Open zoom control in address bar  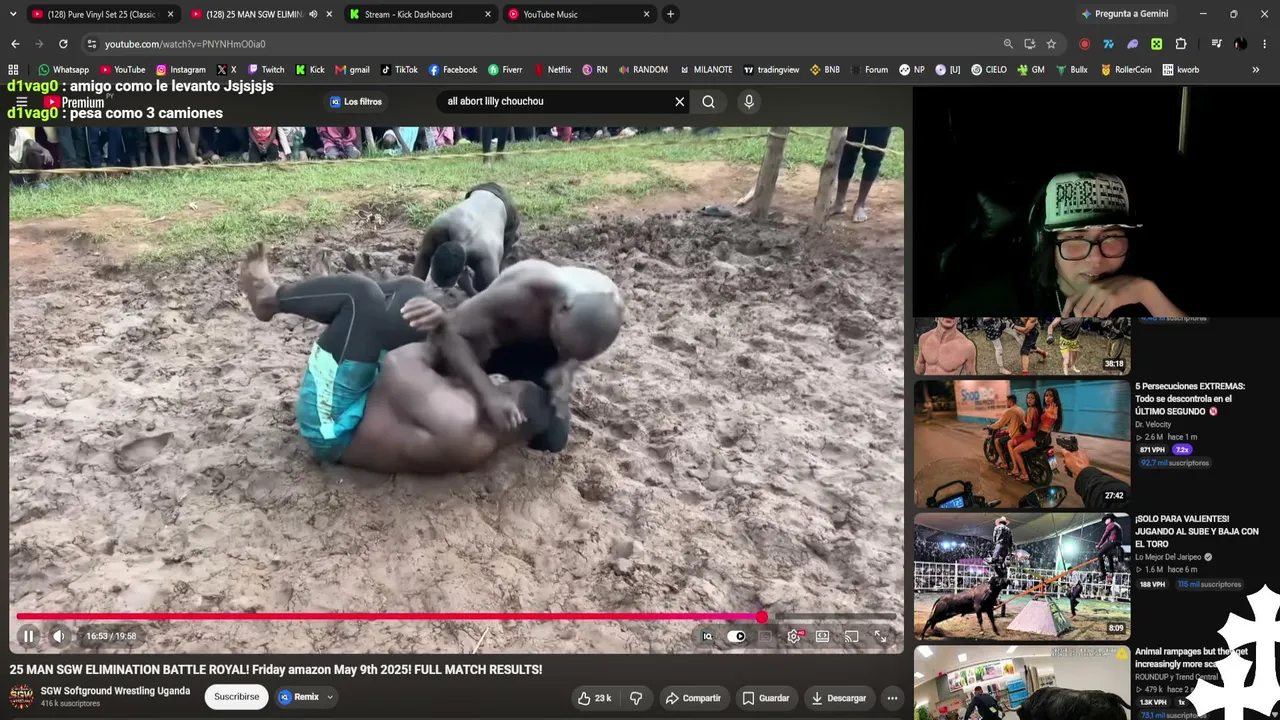click(x=1008, y=44)
